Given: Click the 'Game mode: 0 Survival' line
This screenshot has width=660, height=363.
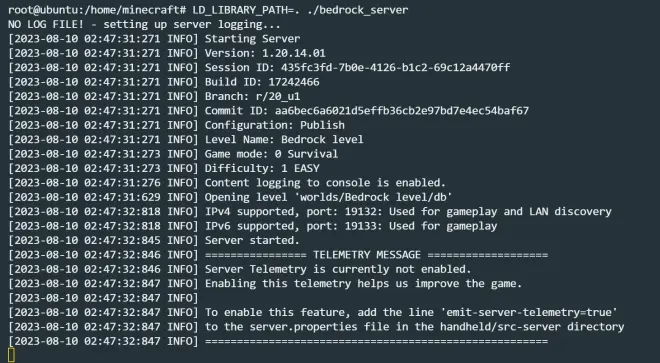Looking at the screenshot, I should tap(271, 154).
